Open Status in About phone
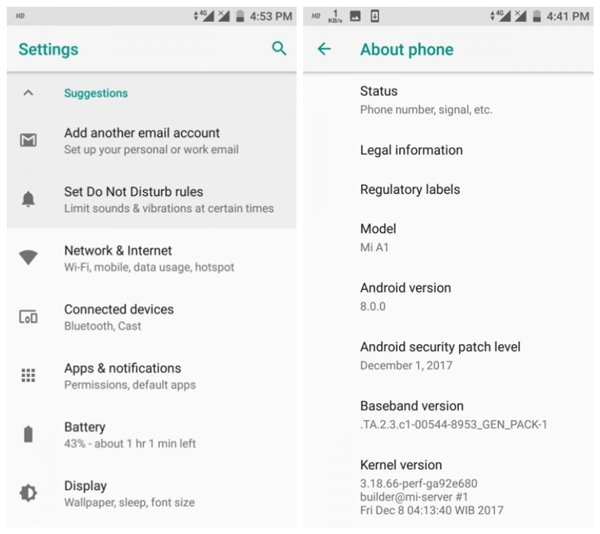Screen dimensions: 600x534 click(x=448, y=100)
